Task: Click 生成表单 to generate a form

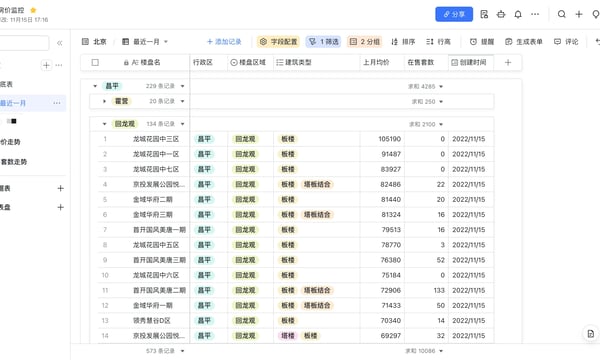Action: coord(524,42)
